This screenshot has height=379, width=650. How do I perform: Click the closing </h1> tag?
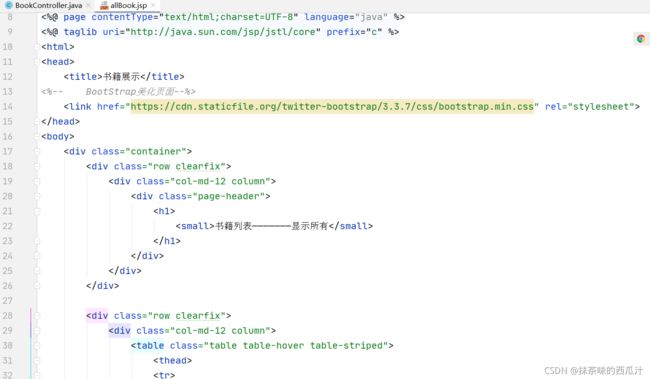point(167,241)
